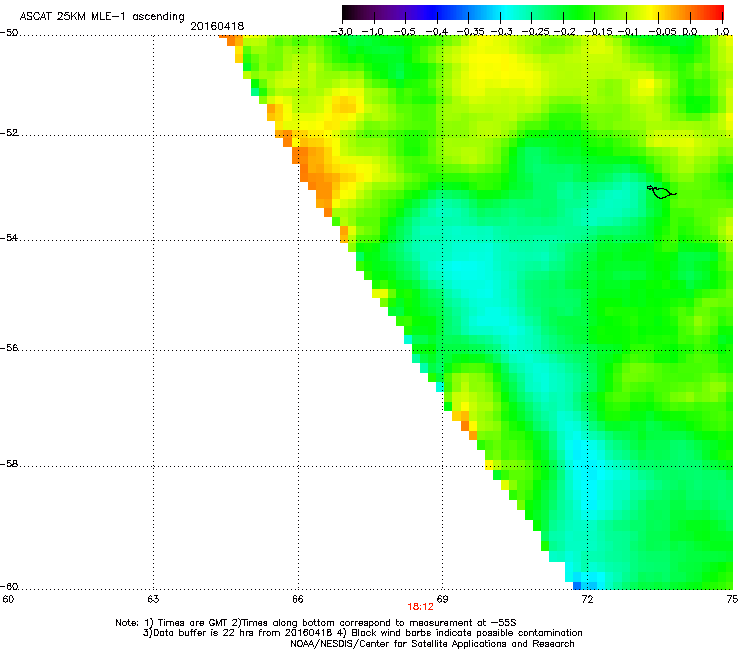Click the color bar label -1.0
This screenshot has height=650, width=740.
(x=374, y=32)
